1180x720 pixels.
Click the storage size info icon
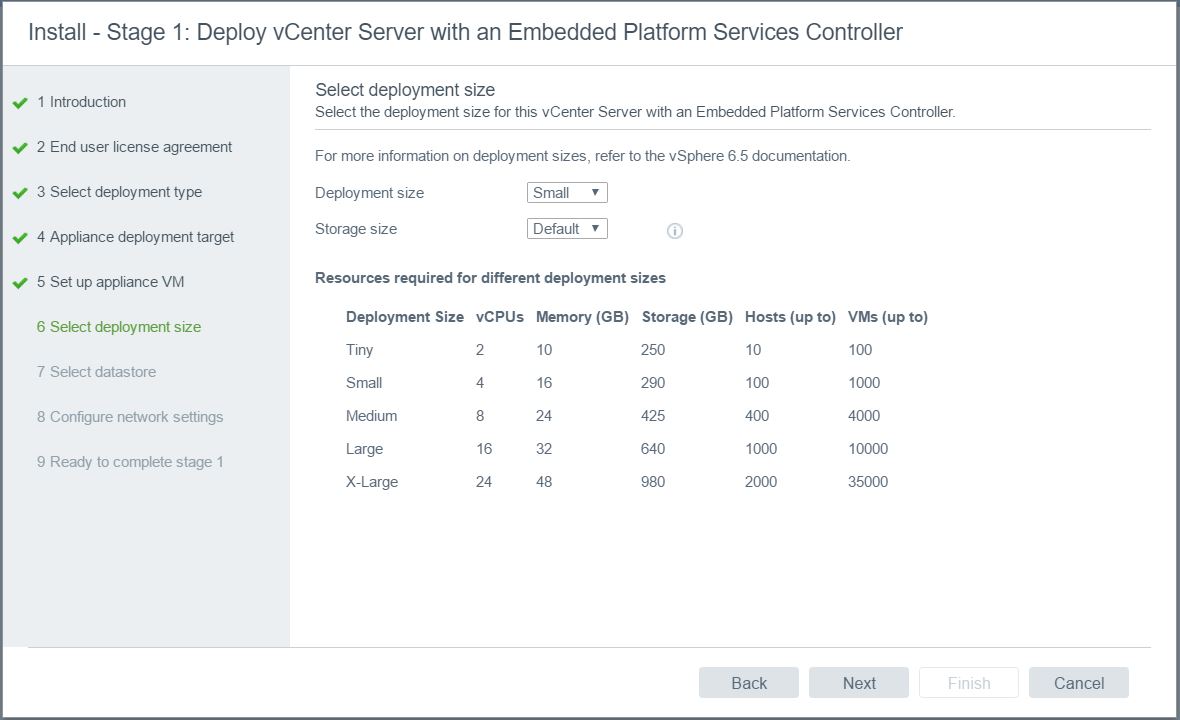(x=674, y=231)
